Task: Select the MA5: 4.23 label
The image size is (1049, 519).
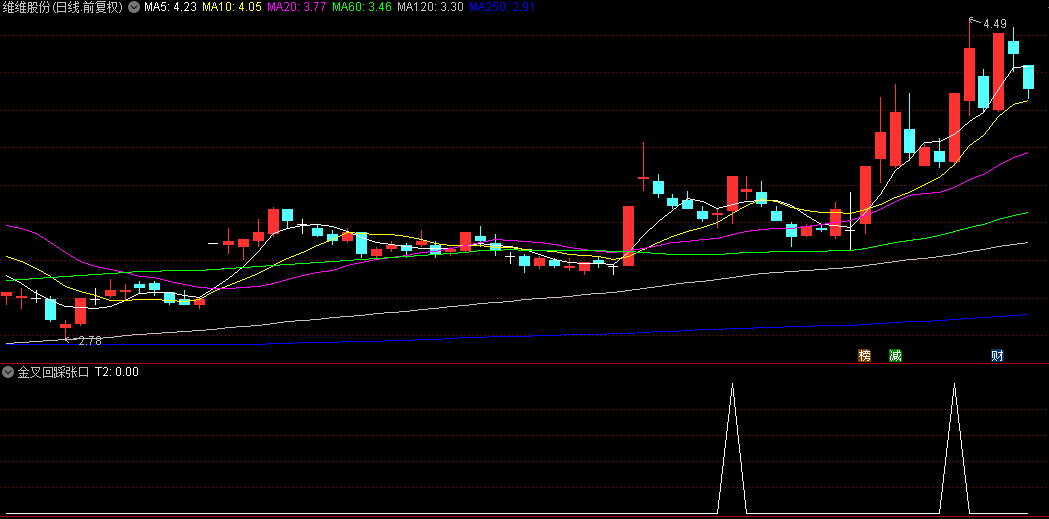Action: [170, 7]
